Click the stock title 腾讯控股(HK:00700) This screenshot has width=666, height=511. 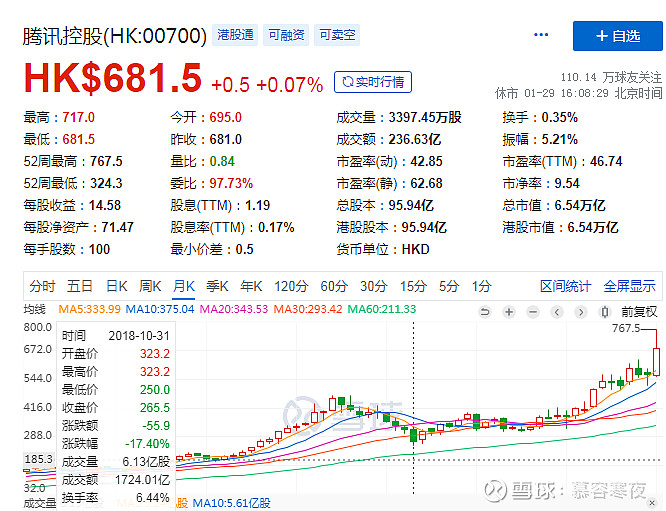(115, 36)
